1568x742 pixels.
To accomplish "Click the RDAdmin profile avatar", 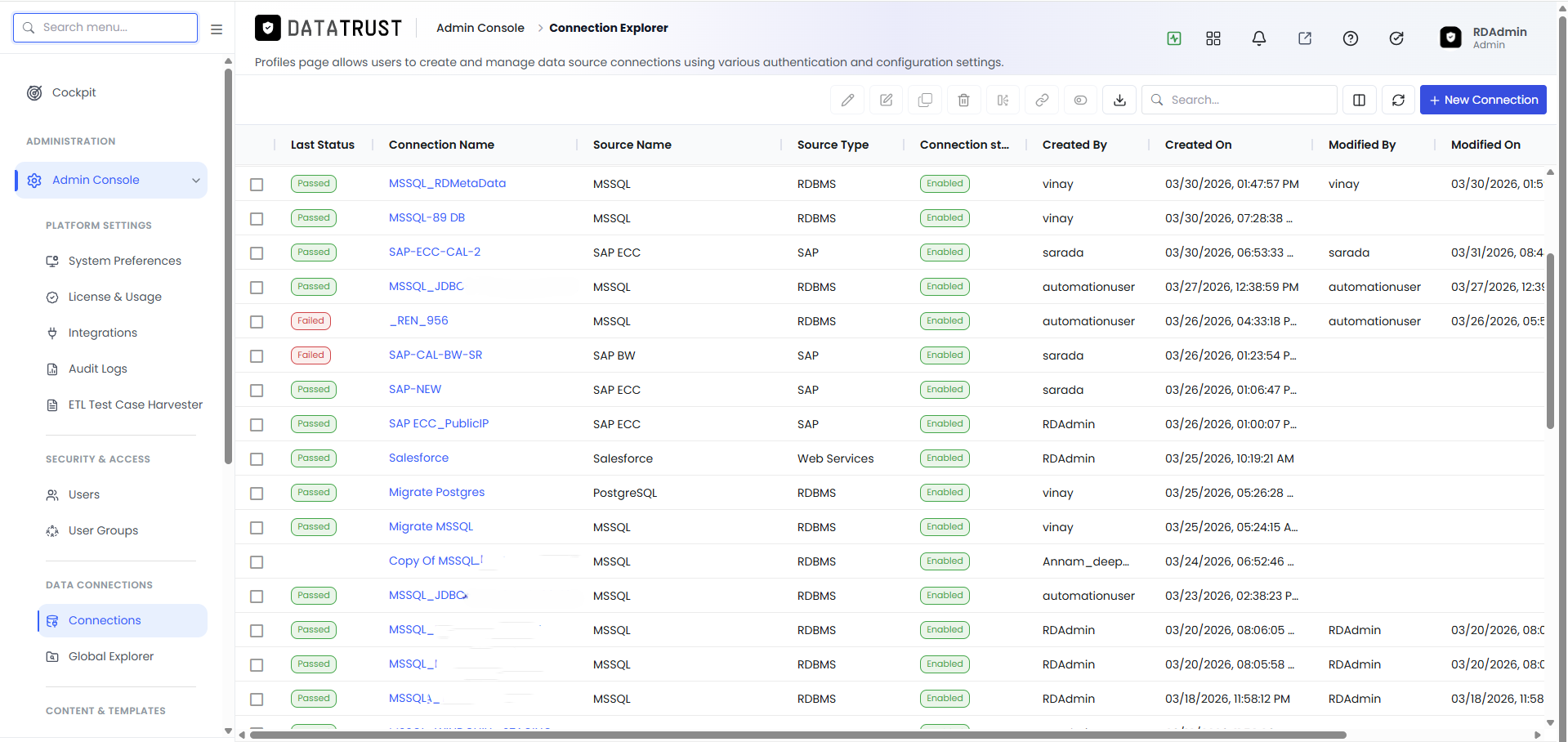I will pos(1450,38).
